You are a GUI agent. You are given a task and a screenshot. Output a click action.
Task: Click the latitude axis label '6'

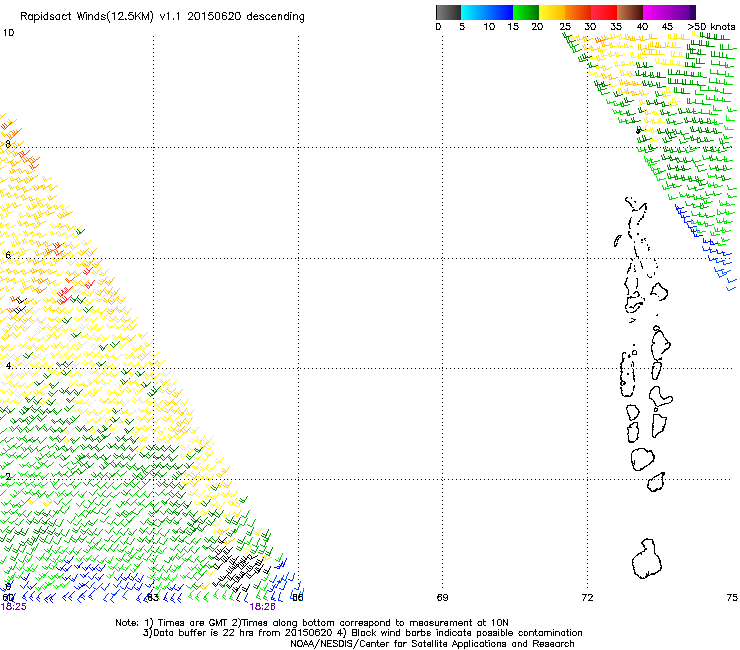(8, 255)
